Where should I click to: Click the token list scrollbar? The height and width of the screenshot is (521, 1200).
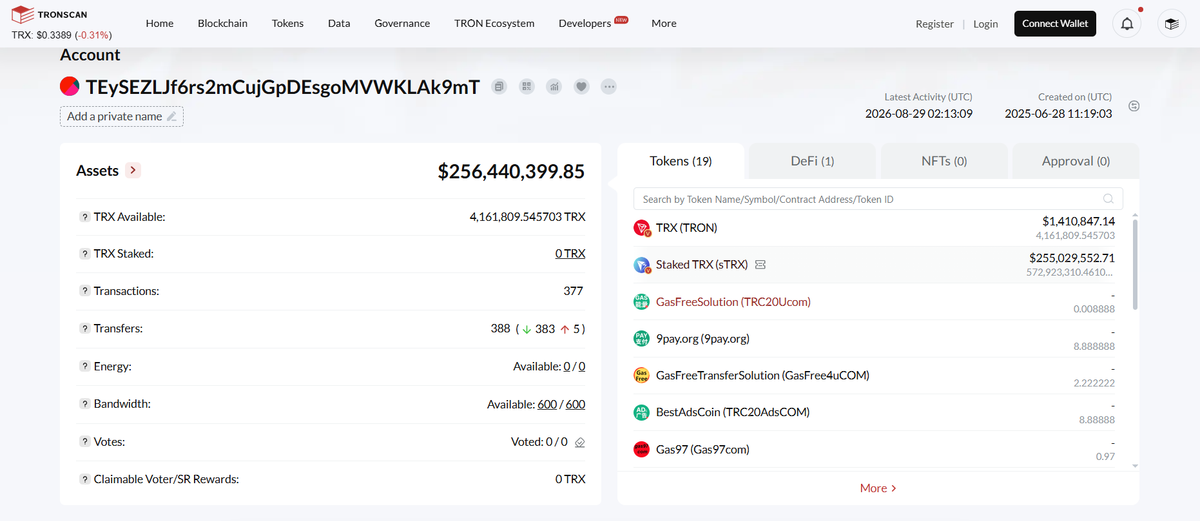1135,265
